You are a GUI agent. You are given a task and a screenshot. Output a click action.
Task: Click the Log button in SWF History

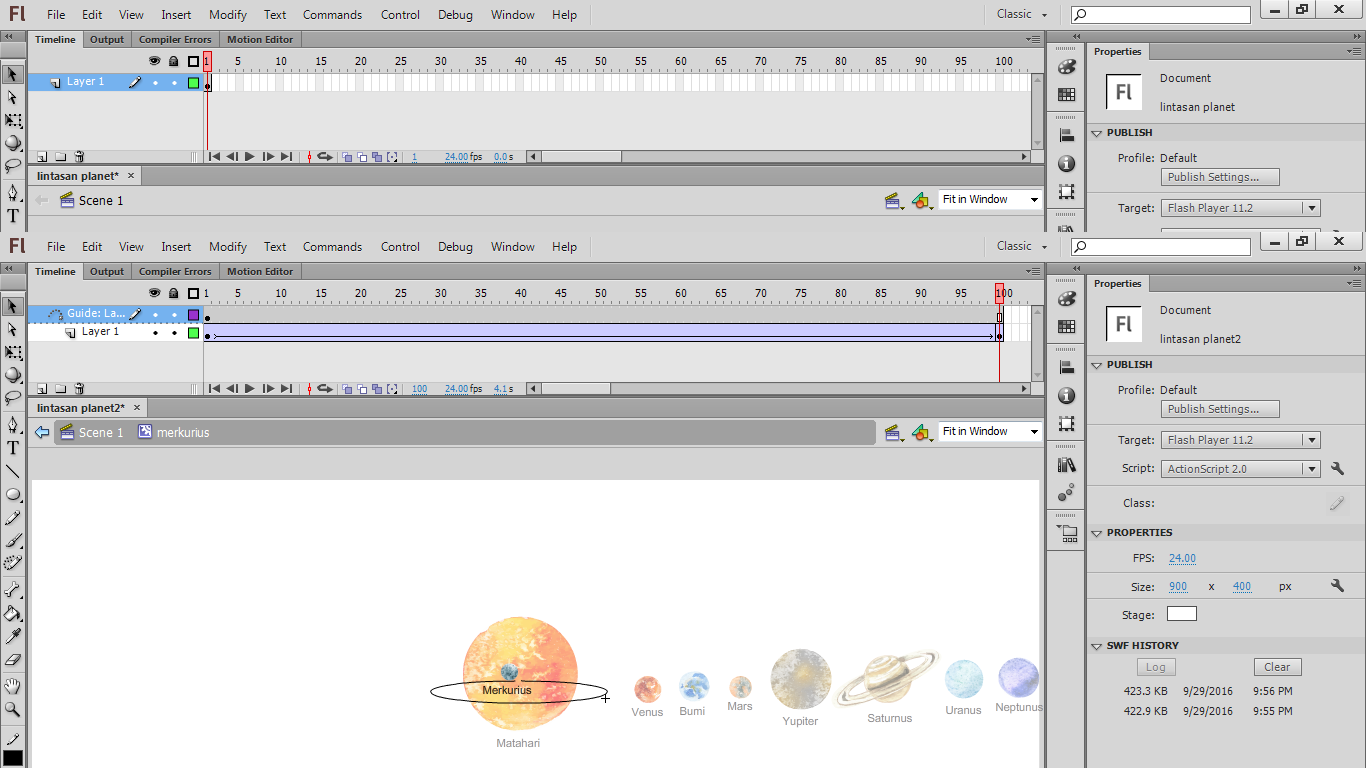click(1155, 667)
